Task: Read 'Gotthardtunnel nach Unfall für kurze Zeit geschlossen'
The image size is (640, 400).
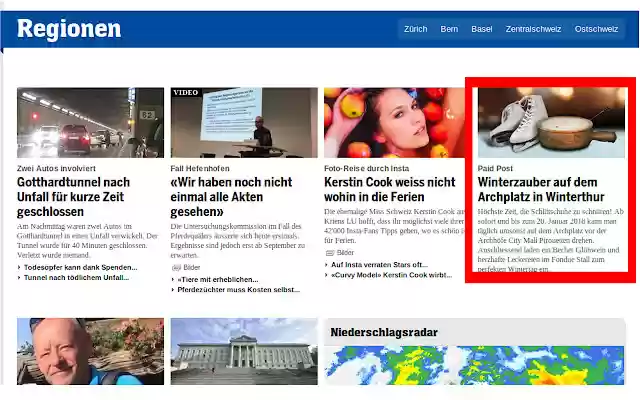Action: point(73,197)
